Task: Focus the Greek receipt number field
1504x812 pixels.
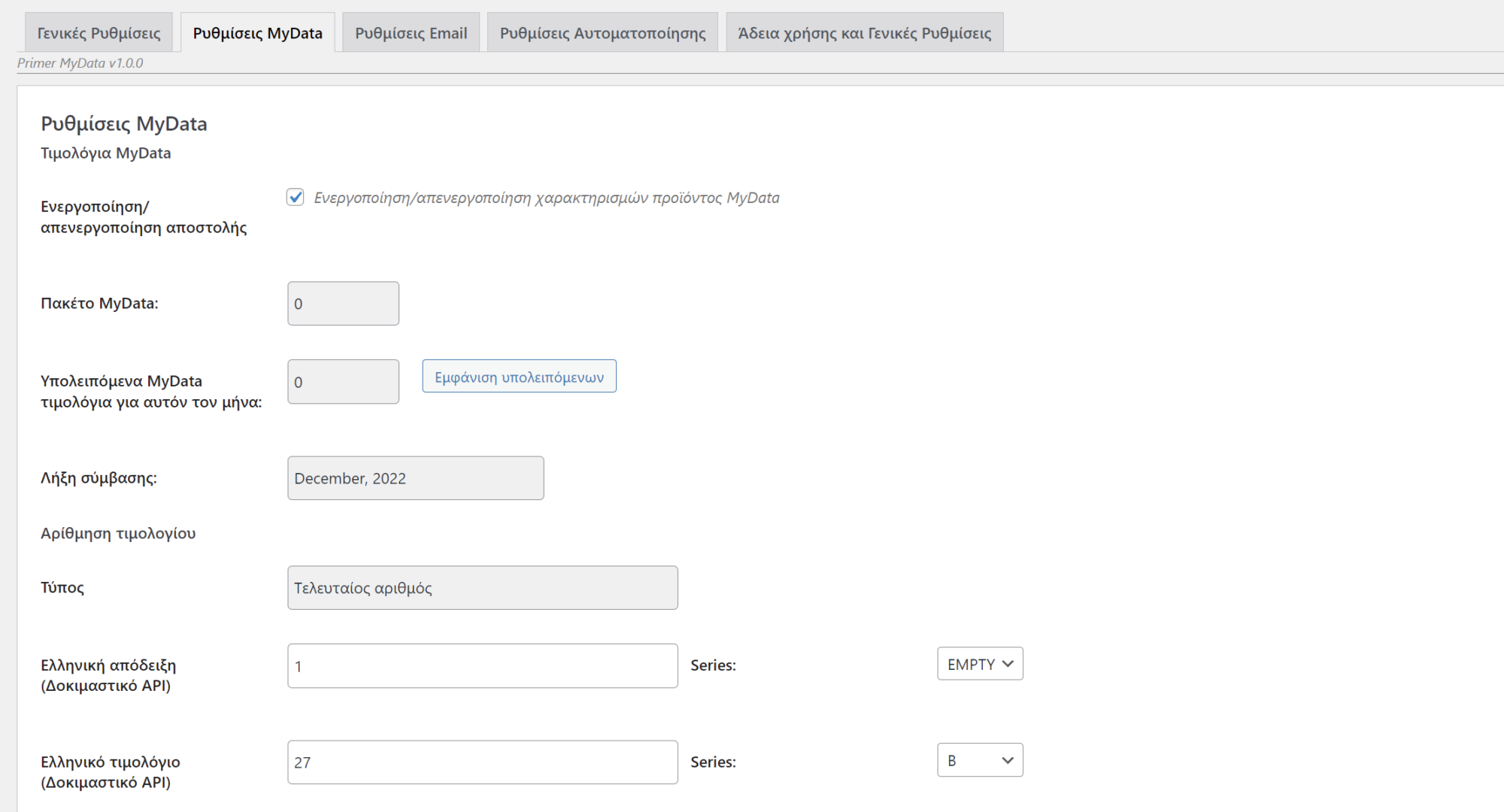Action: click(481, 665)
